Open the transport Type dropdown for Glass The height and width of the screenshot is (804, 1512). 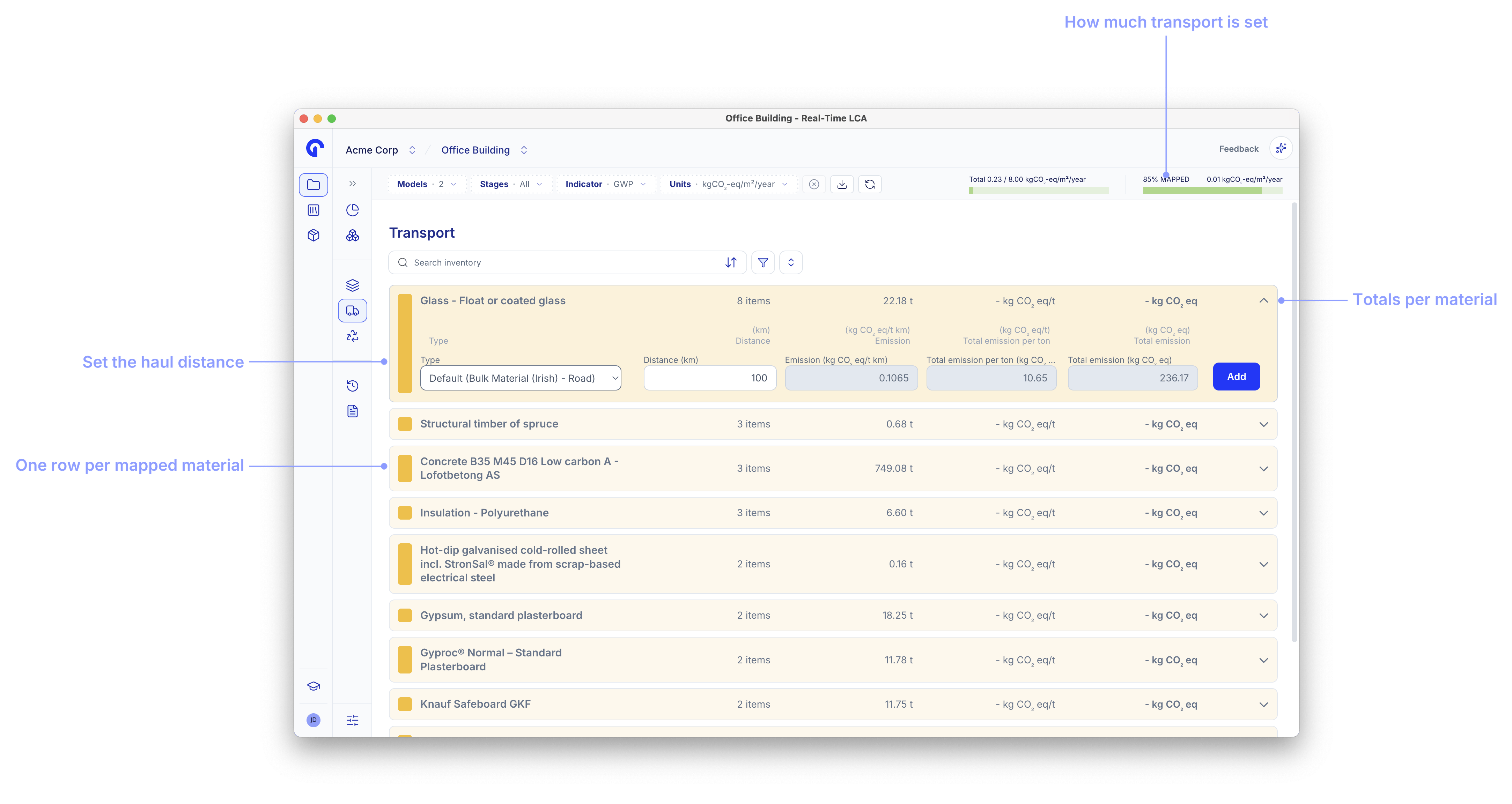click(521, 378)
